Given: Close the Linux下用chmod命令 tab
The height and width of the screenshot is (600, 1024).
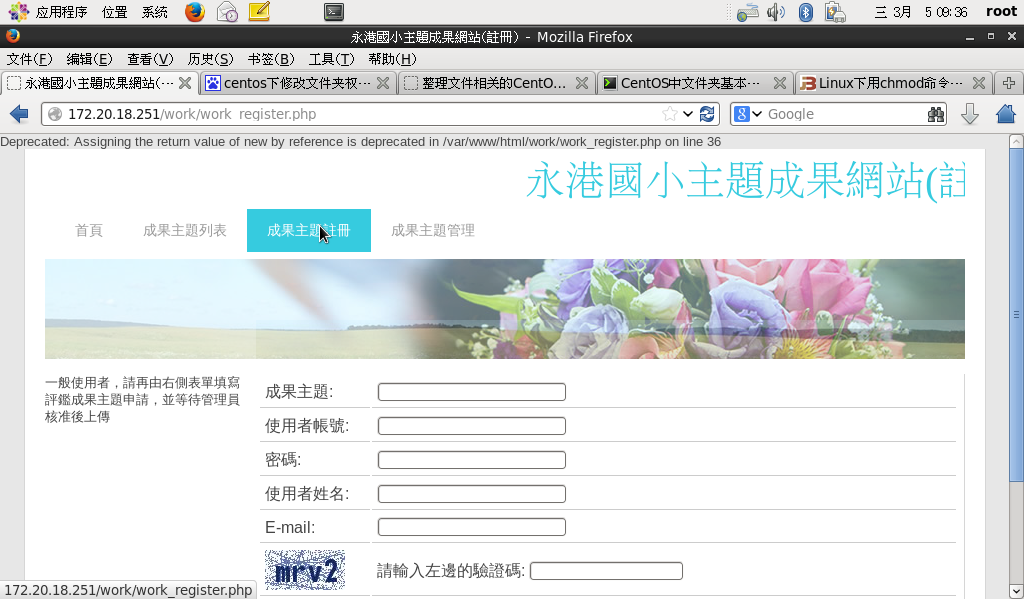Looking at the screenshot, I should pyautogui.click(x=978, y=83).
